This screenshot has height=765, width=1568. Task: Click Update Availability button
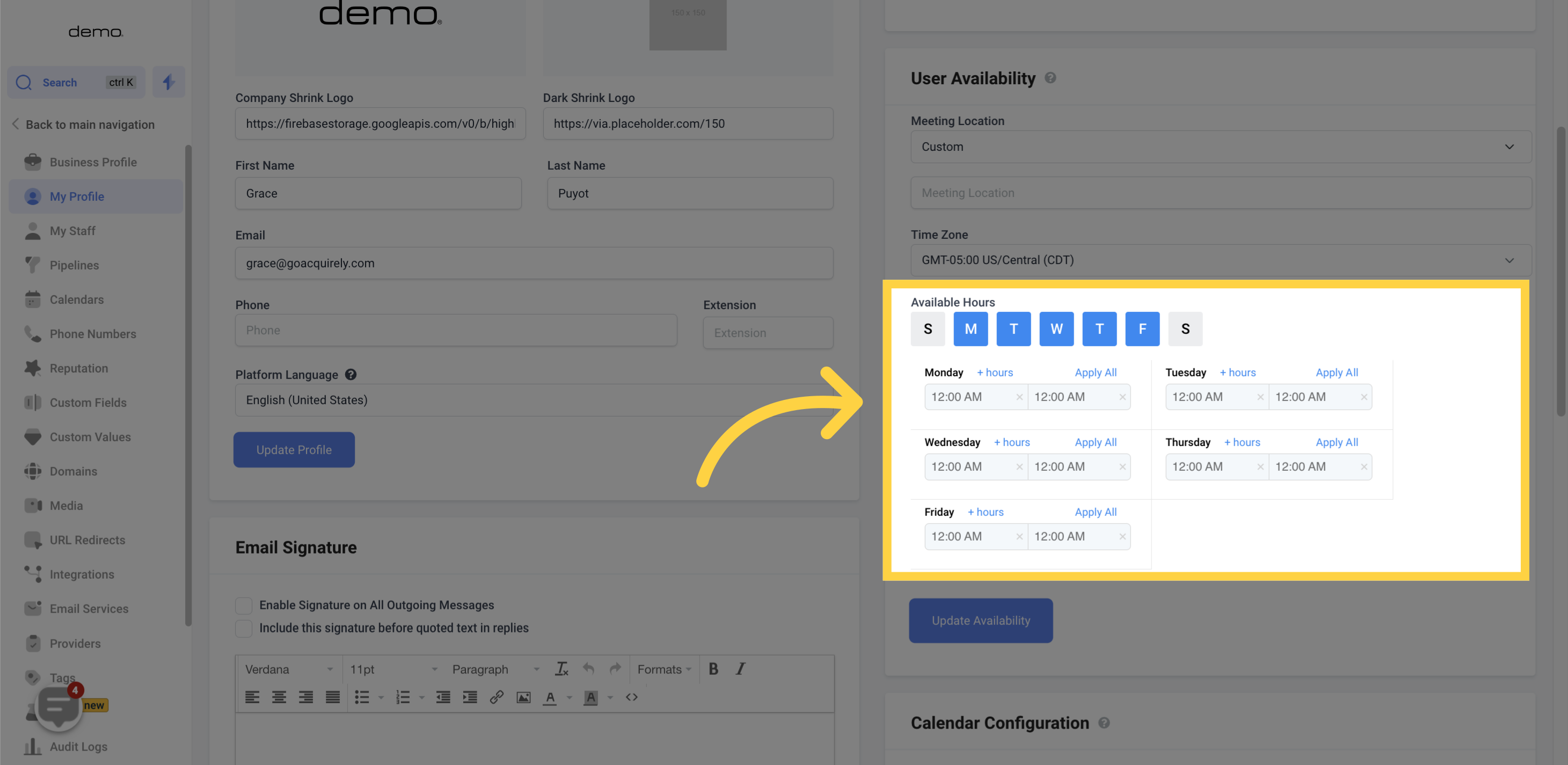980,620
